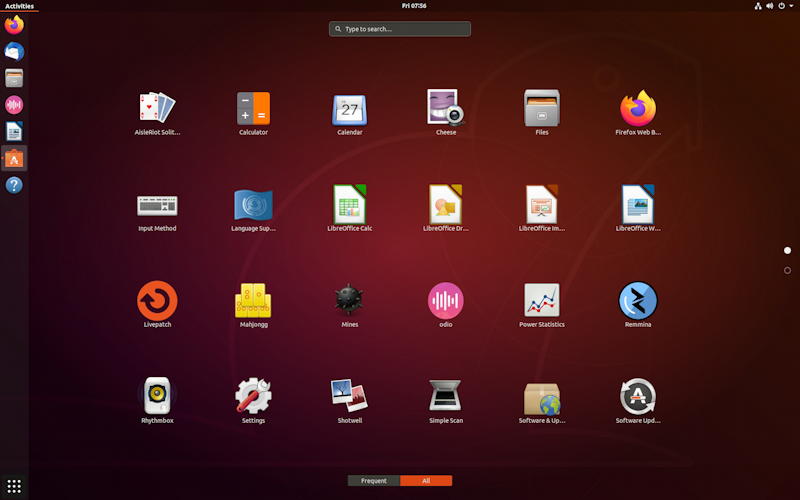This screenshot has width=800, height=500.
Task: Open the Mines game
Action: [349, 300]
